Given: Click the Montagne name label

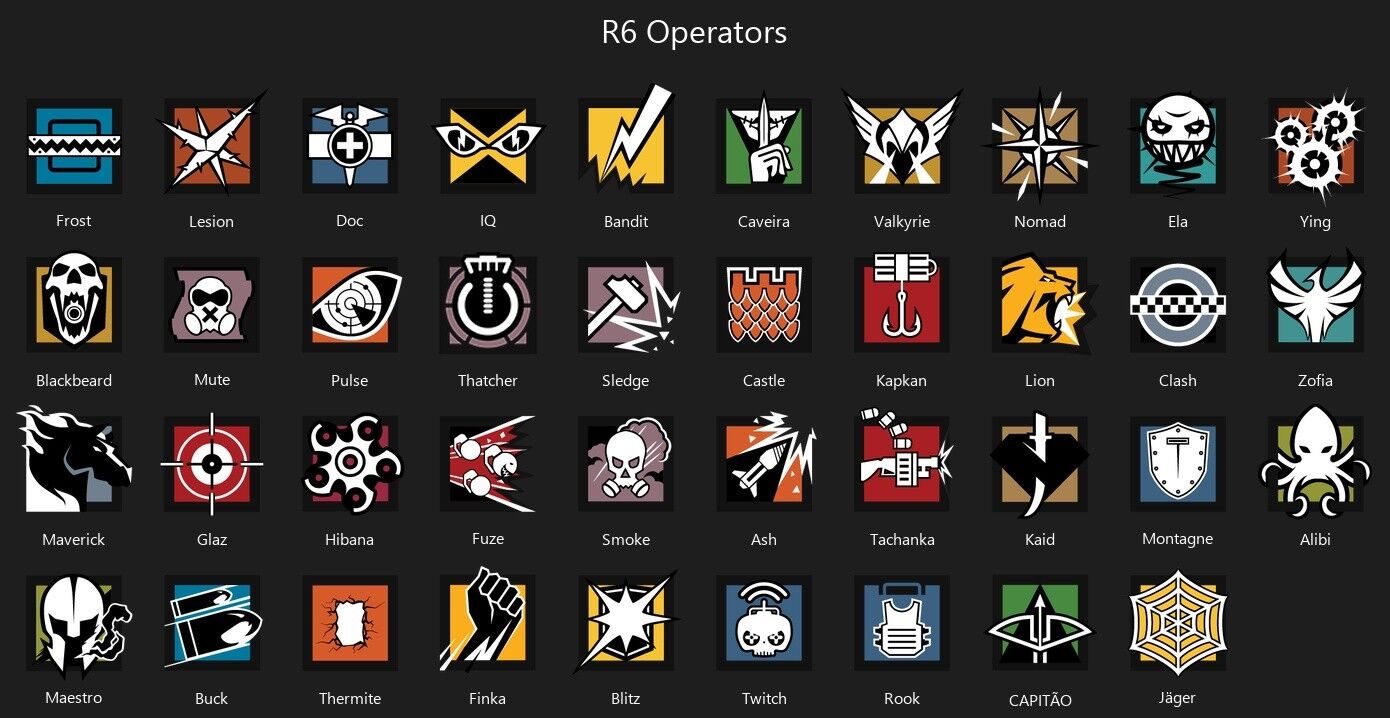Looking at the screenshot, I should 1178,539.
